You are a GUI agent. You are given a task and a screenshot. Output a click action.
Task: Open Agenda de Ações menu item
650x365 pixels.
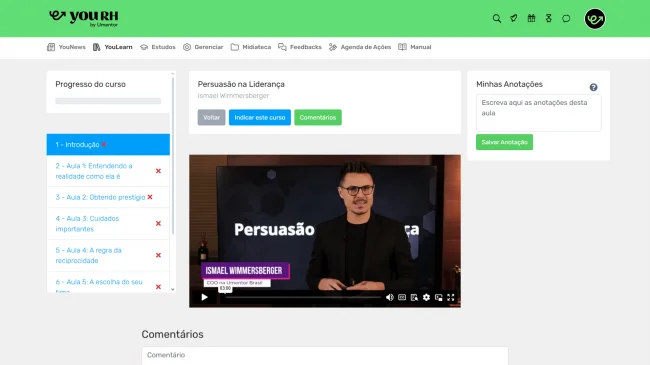(360, 47)
